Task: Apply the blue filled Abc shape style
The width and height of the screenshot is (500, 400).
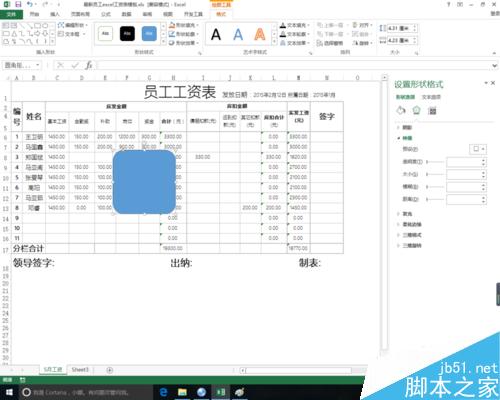Action: coord(149,34)
